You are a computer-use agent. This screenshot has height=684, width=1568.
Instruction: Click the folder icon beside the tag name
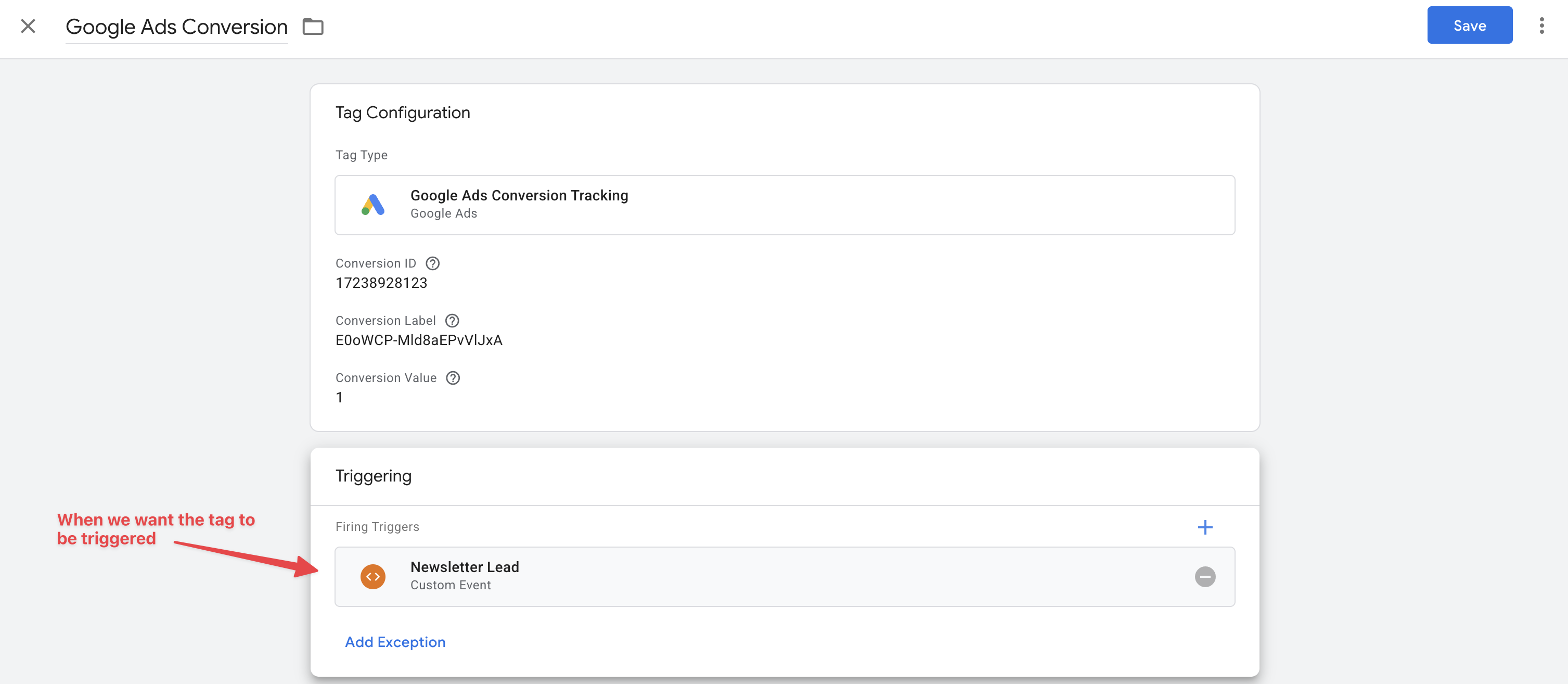click(x=313, y=27)
